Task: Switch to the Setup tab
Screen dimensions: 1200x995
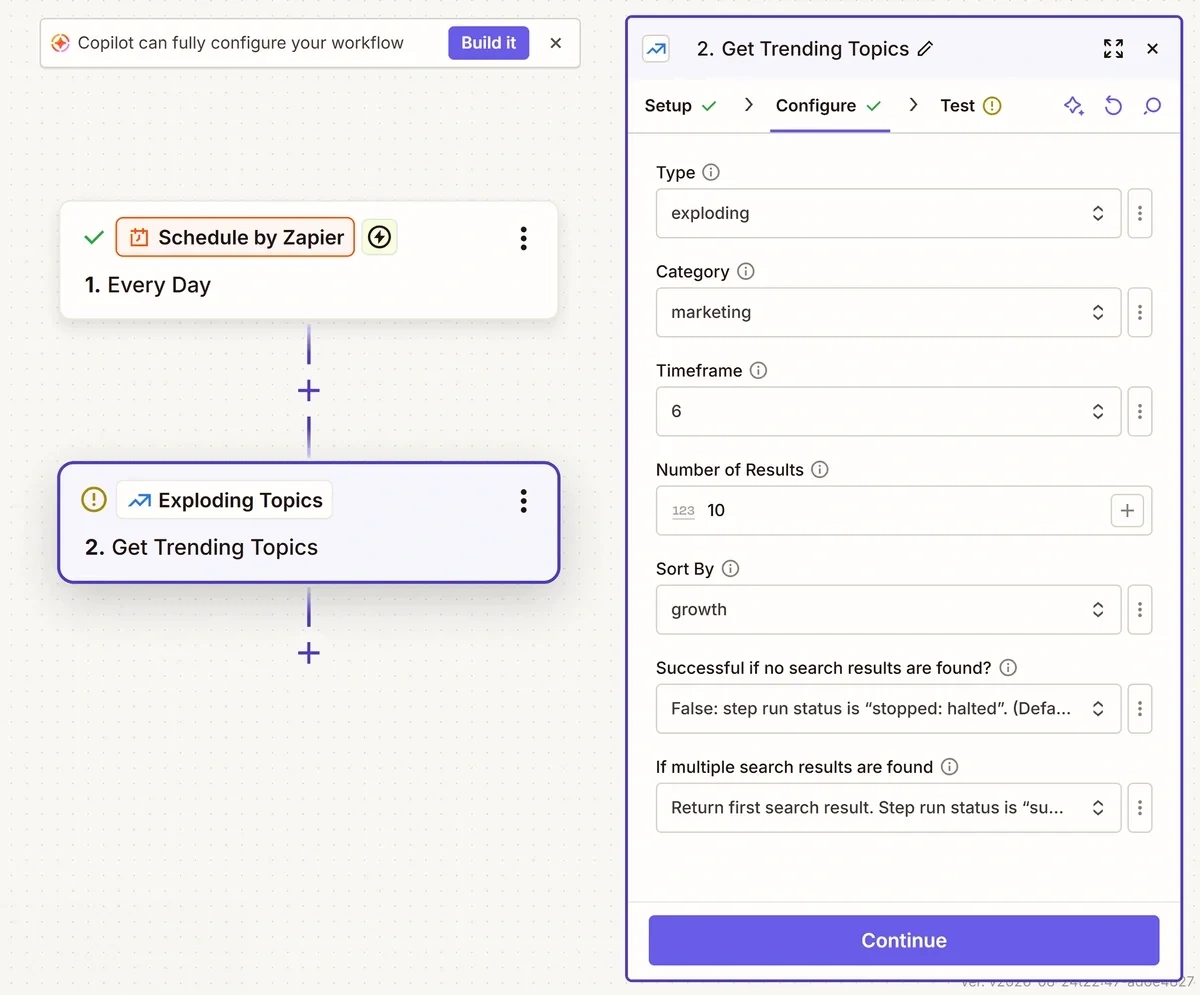Action: pyautogui.click(x=681, y=106)
